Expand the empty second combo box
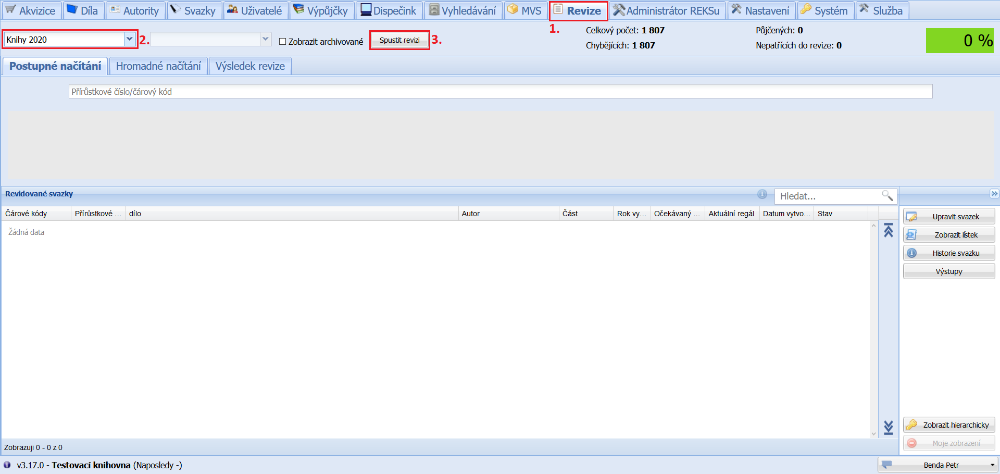The width and height of the screenshot is (1000, 474). (x=265, y=40)
